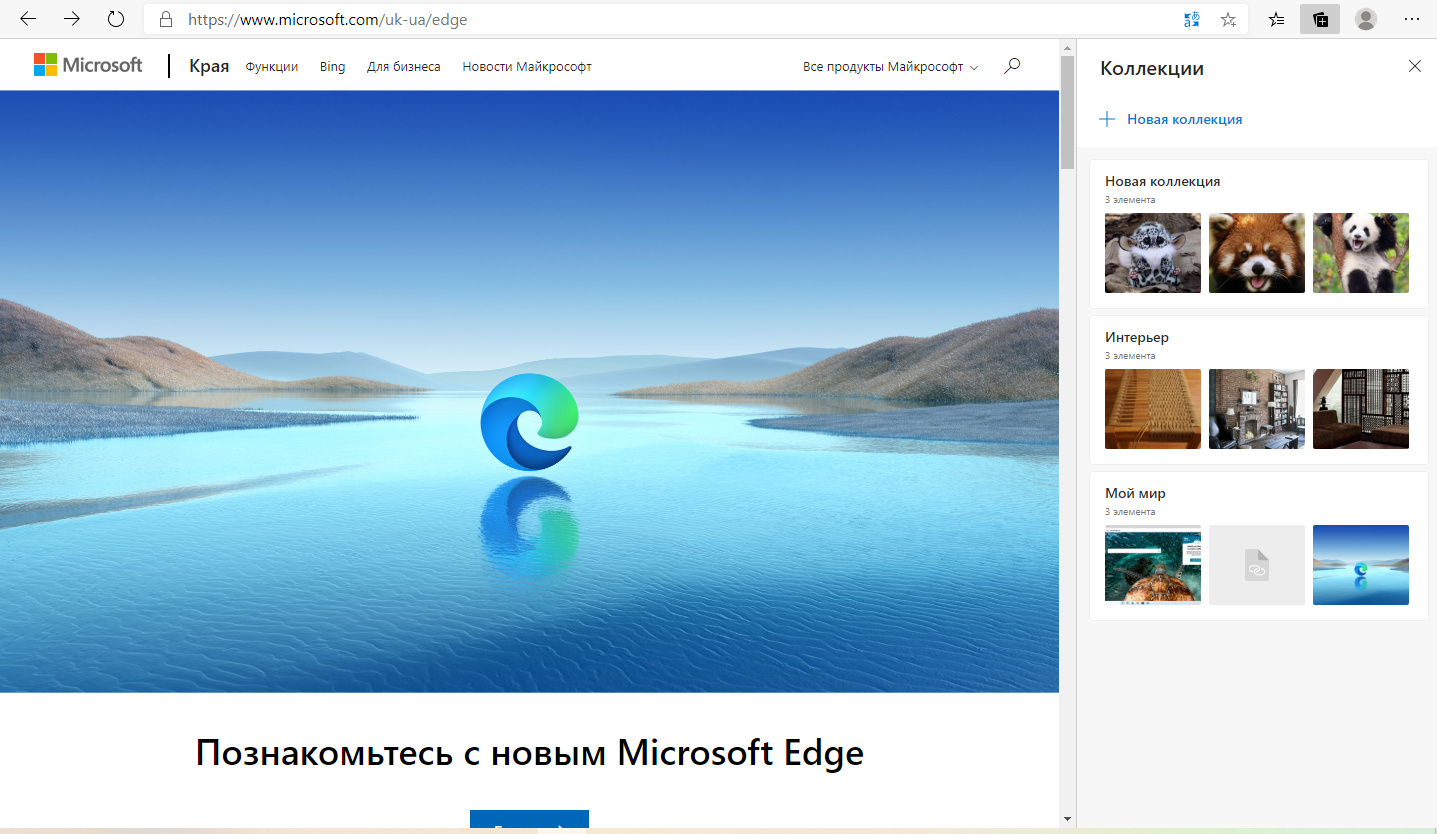Open Новости Майкрософт menu item
The width and height of the screenshot is (1437, 834).
click(527, 67)
